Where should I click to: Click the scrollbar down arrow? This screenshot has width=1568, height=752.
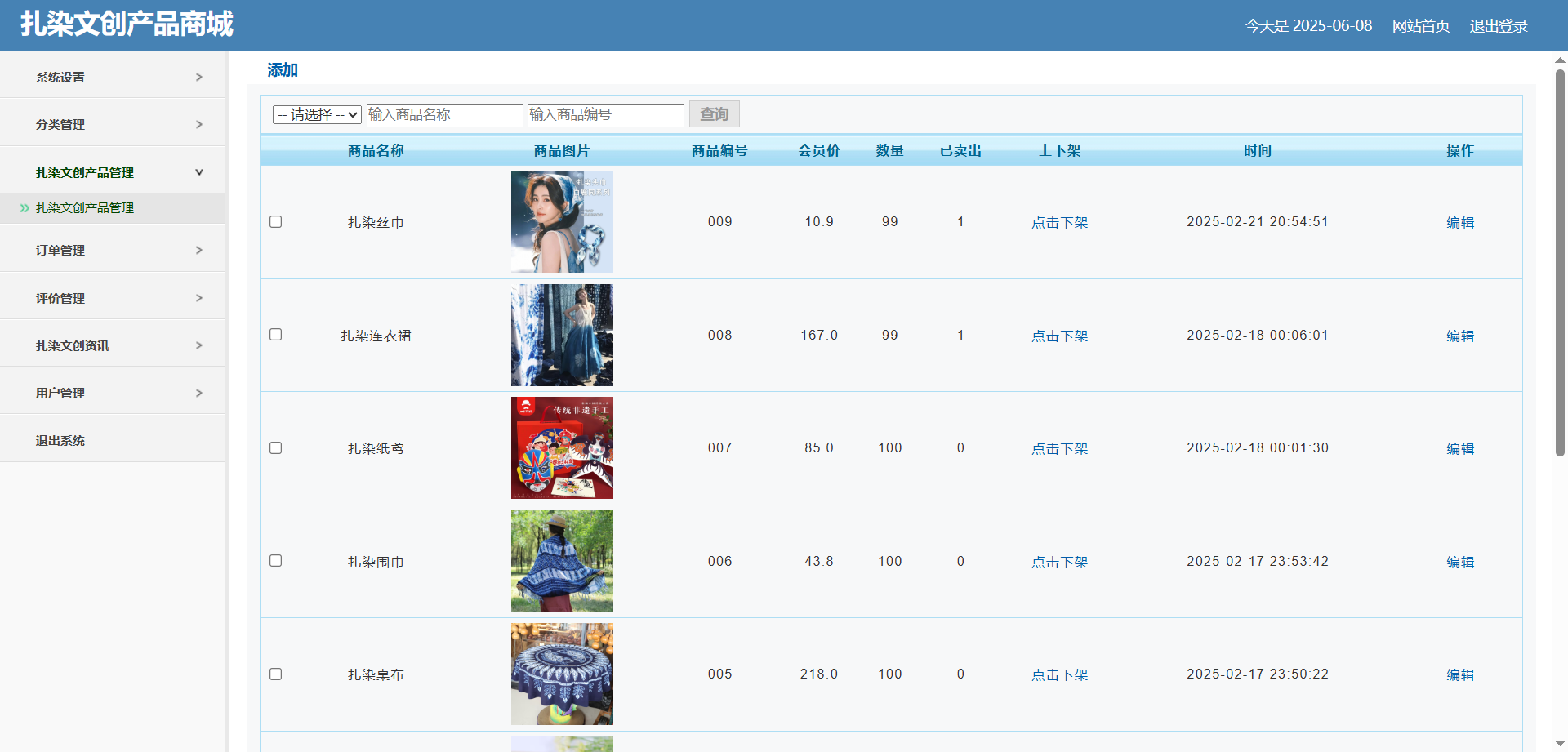(x=1560, y=744)
